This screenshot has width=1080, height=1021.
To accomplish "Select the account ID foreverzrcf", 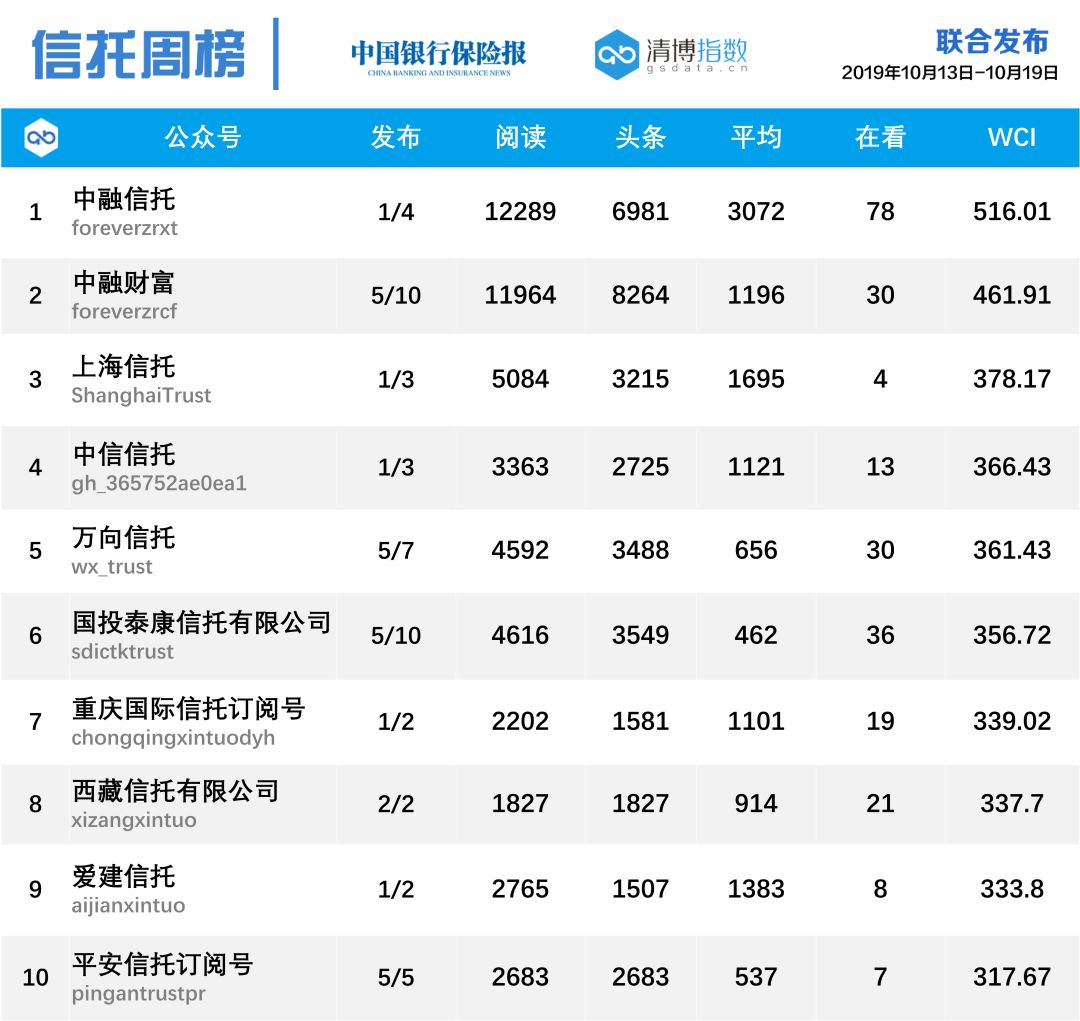I will 124,311.
